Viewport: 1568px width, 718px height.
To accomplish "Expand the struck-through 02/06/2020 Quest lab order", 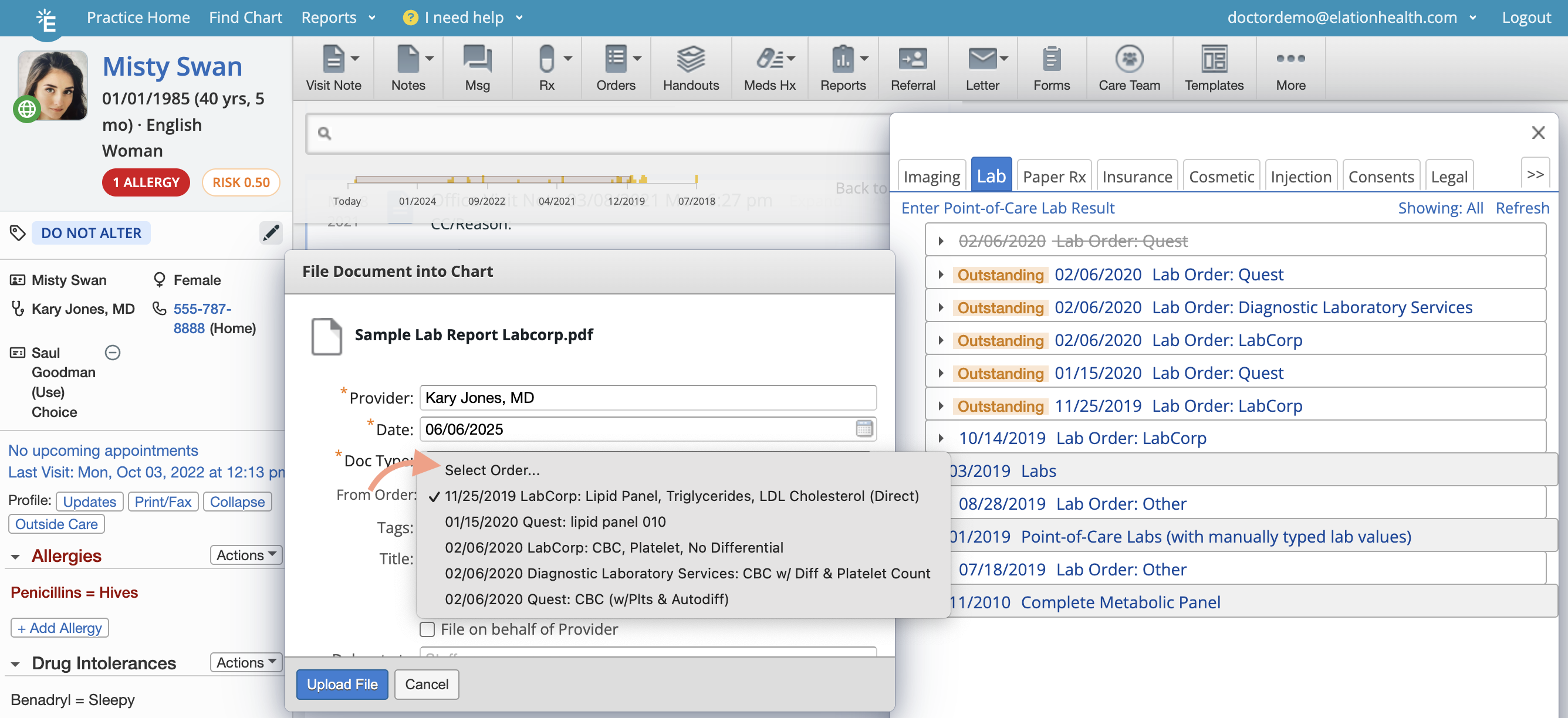I will click(941, 241).
